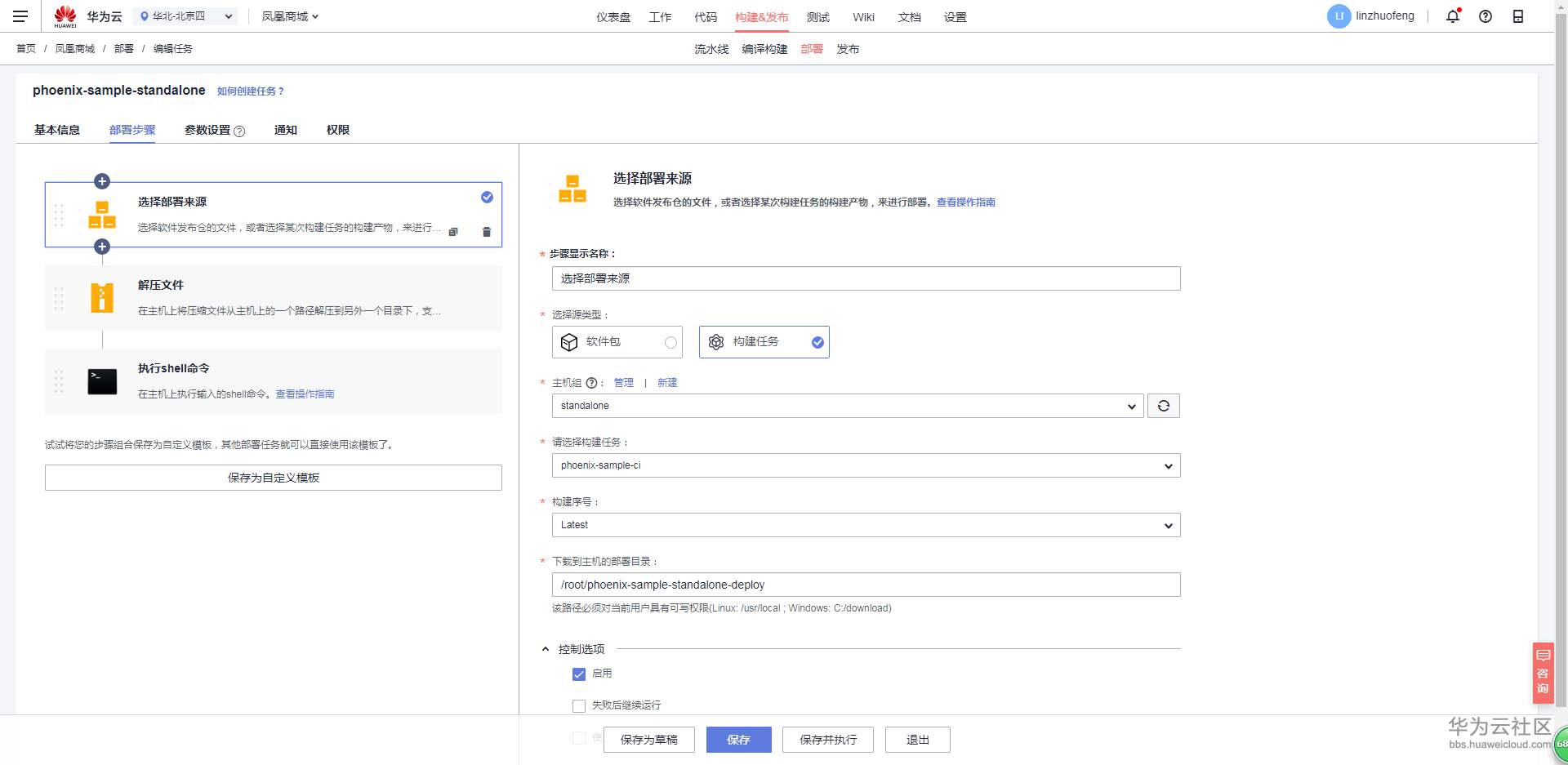Click the deploy directory path input field

(866, 585)
